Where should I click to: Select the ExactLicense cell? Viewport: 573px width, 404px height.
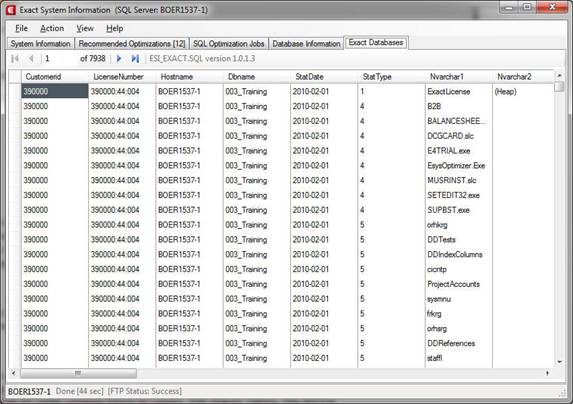pos(458,91)
